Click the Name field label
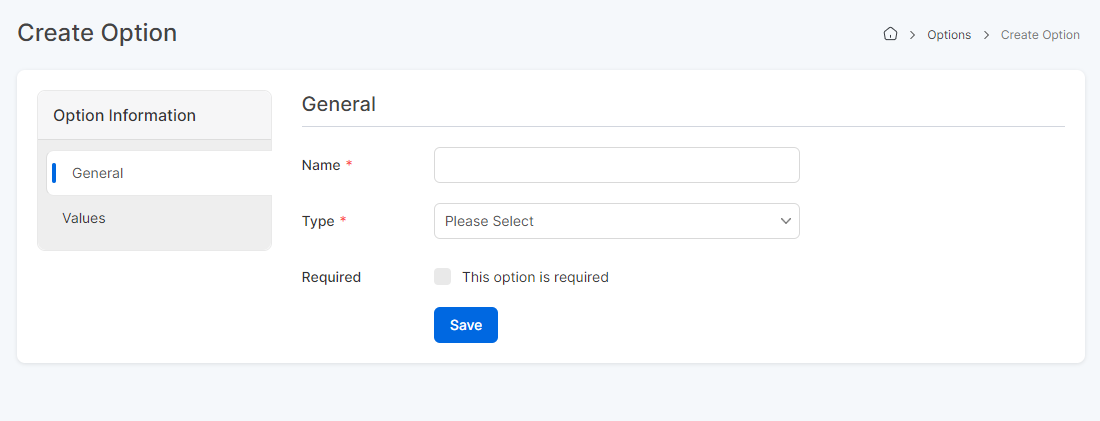The height and width of the screenshot is (421, 1100). (x=321, y=165)
